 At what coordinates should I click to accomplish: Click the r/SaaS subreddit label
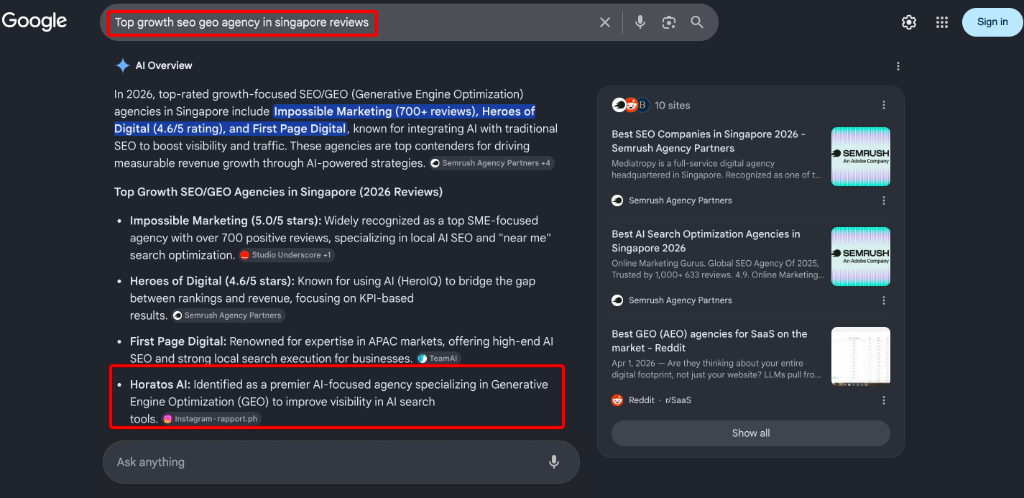tap(678, 400)
